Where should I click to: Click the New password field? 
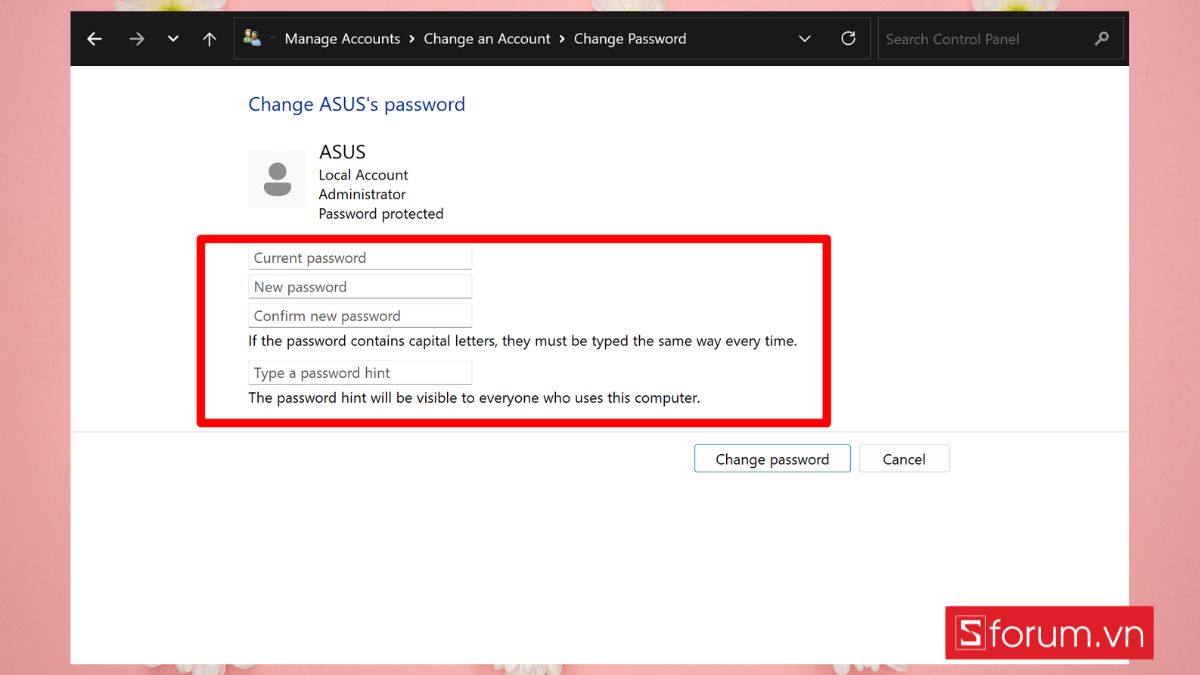[360, 287]
